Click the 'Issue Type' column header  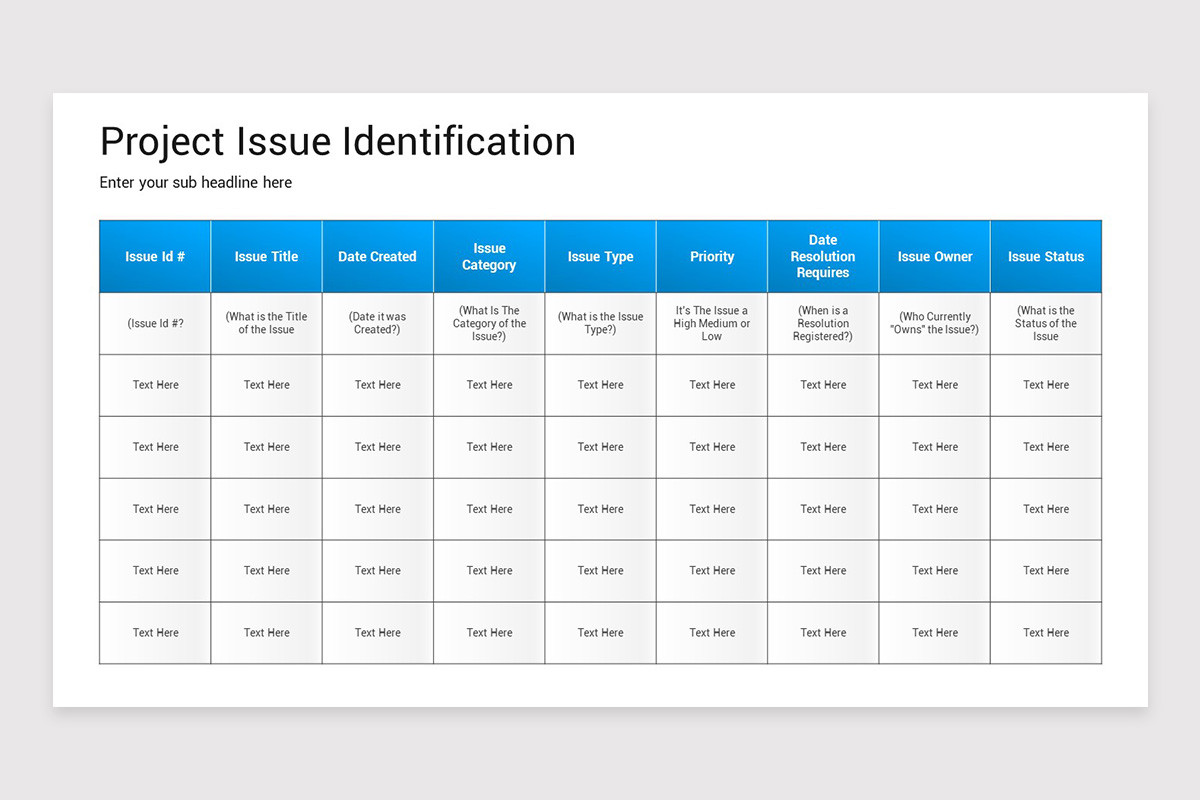(600, 256)
